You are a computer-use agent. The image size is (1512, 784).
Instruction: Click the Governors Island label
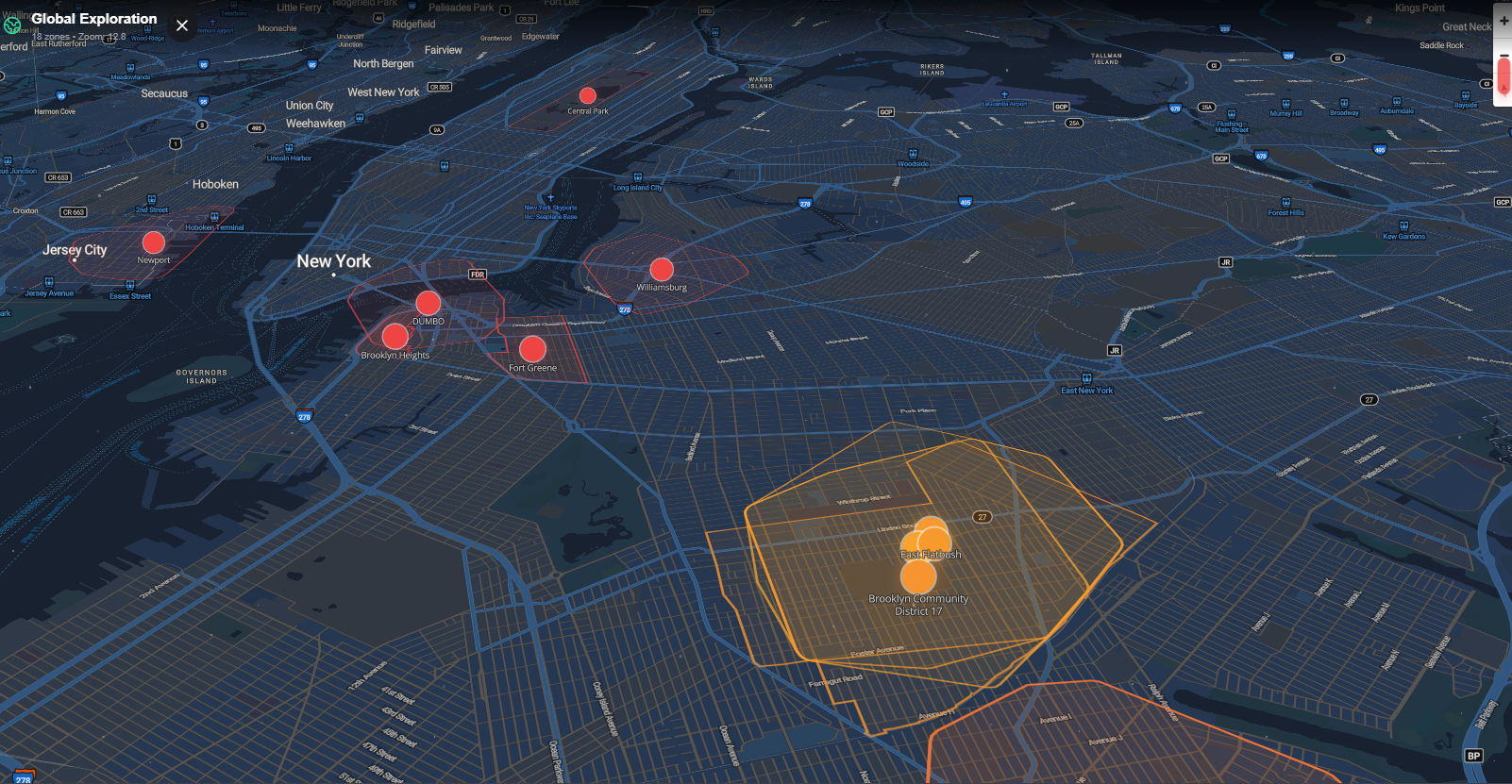click(201, 376)
